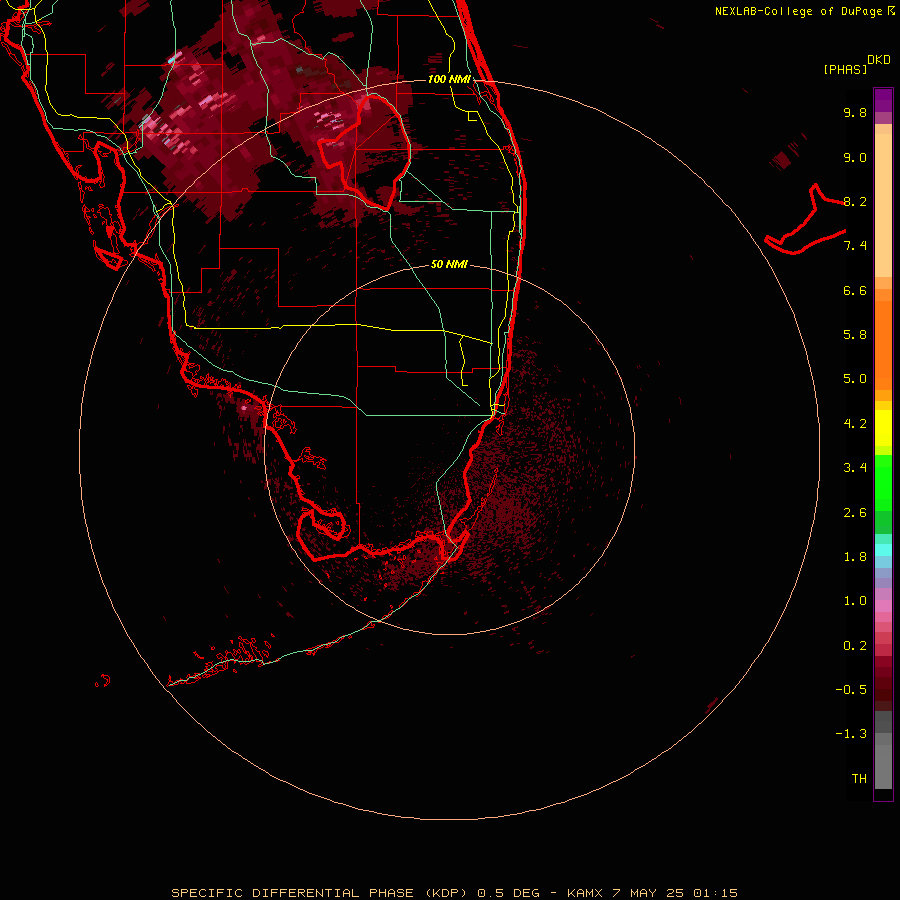Screen dimensions: 900x900
Task: Pick the pink band of the color scale
Action: click(883, 606)
